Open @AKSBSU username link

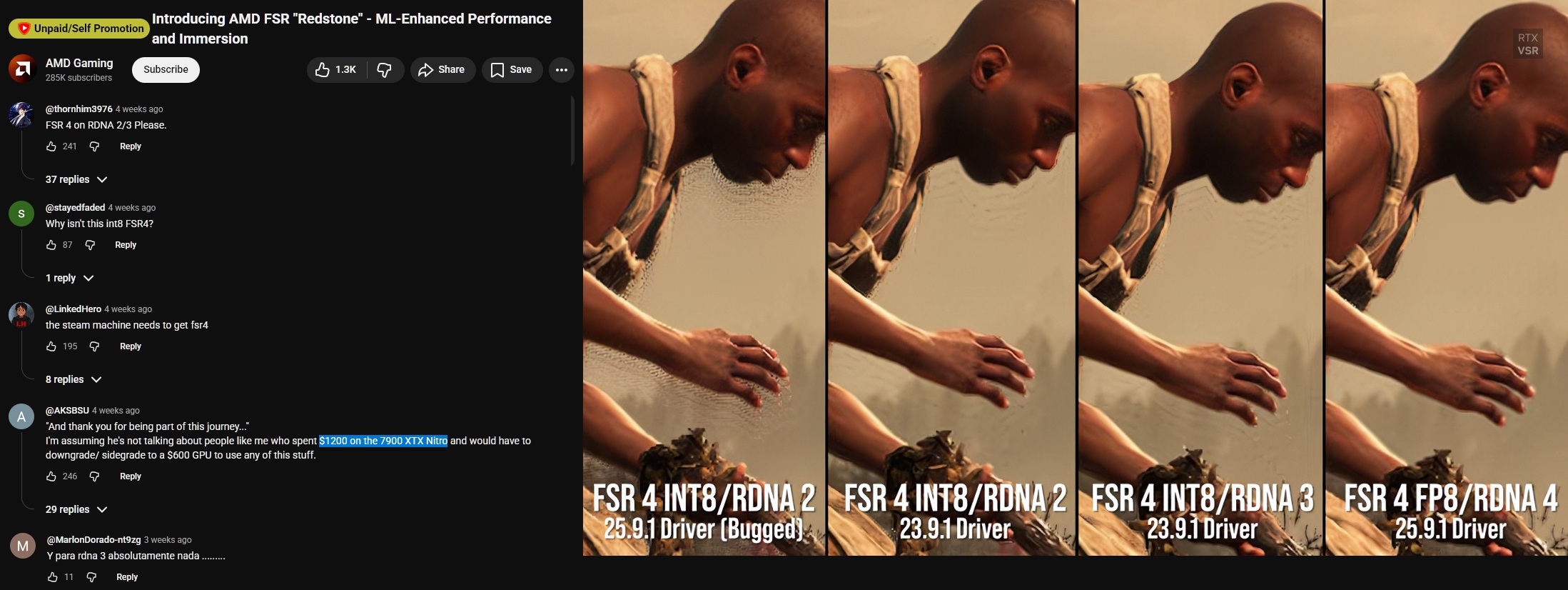(67, 411)
